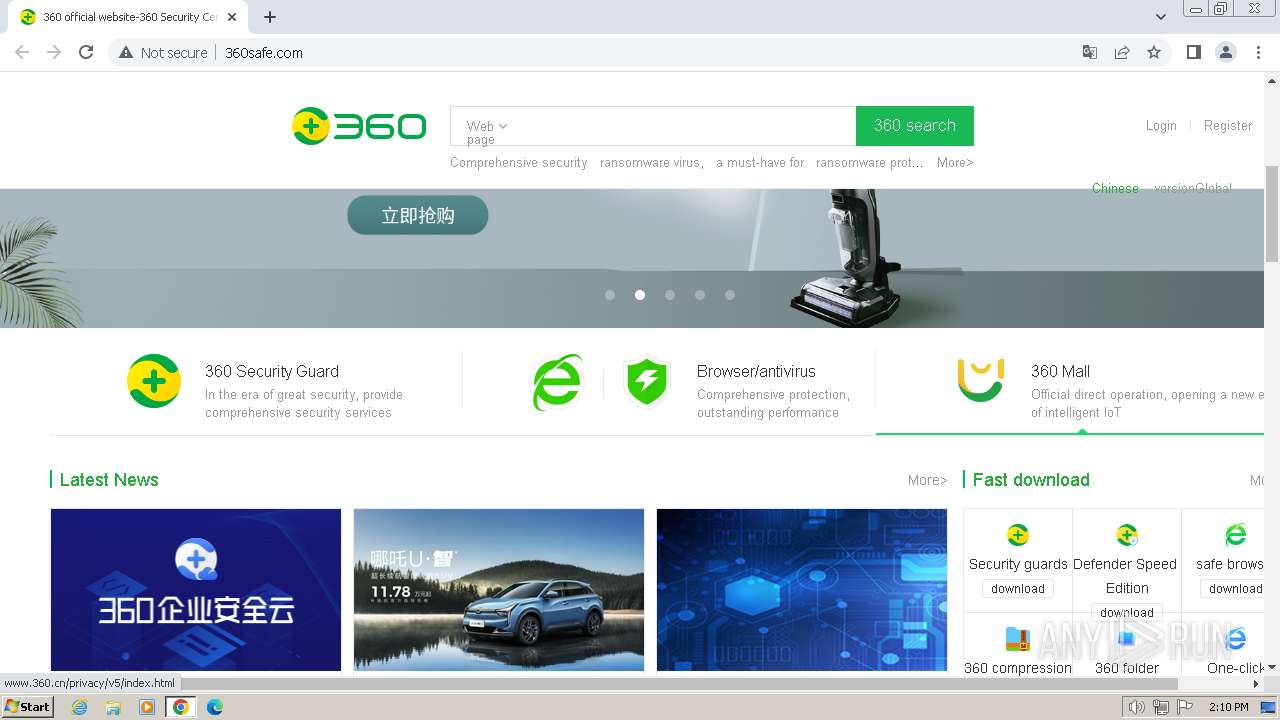The image size is (1280, 720).
Task: Select the fourth carousel dot
Action: tap(700, 295)
